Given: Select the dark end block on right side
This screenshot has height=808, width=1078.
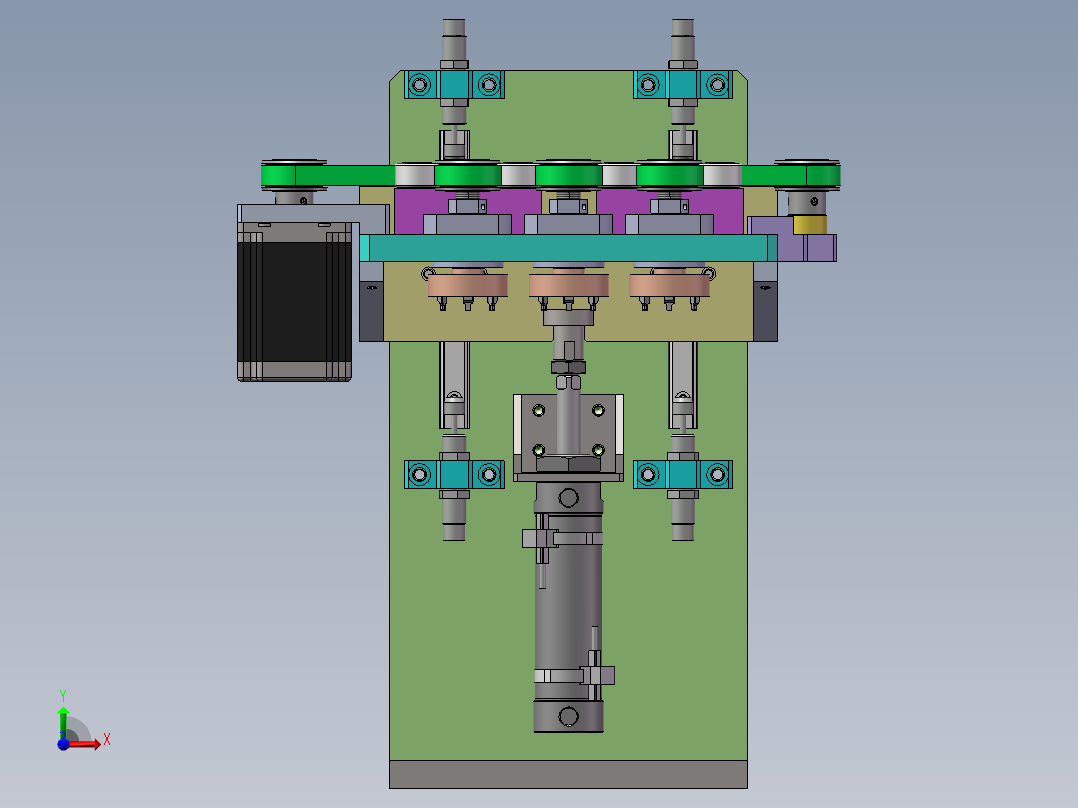Looking at the screenshot, I should click(x=765, y=311).
